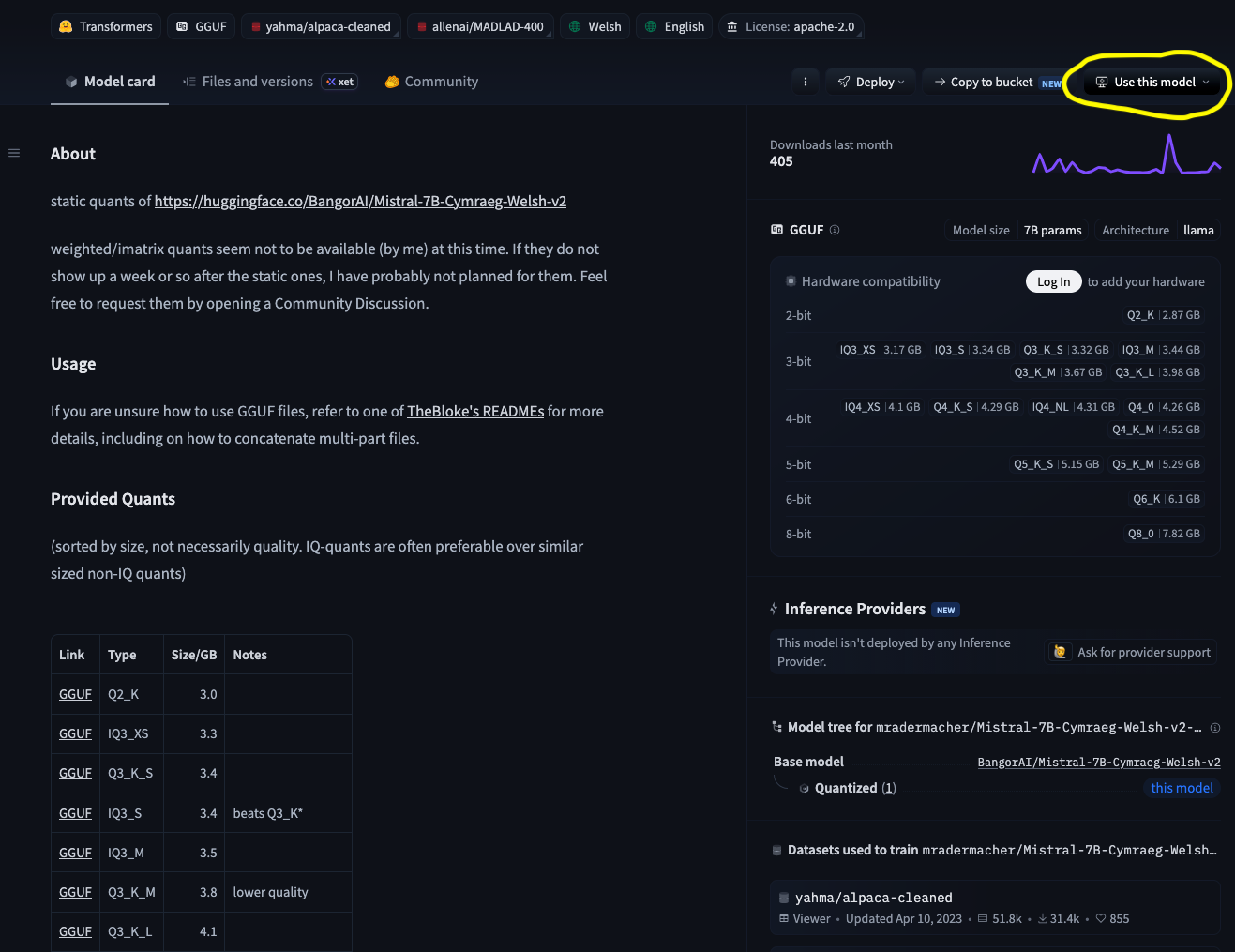Switch to the Model card tab

(x=110, y=82)
